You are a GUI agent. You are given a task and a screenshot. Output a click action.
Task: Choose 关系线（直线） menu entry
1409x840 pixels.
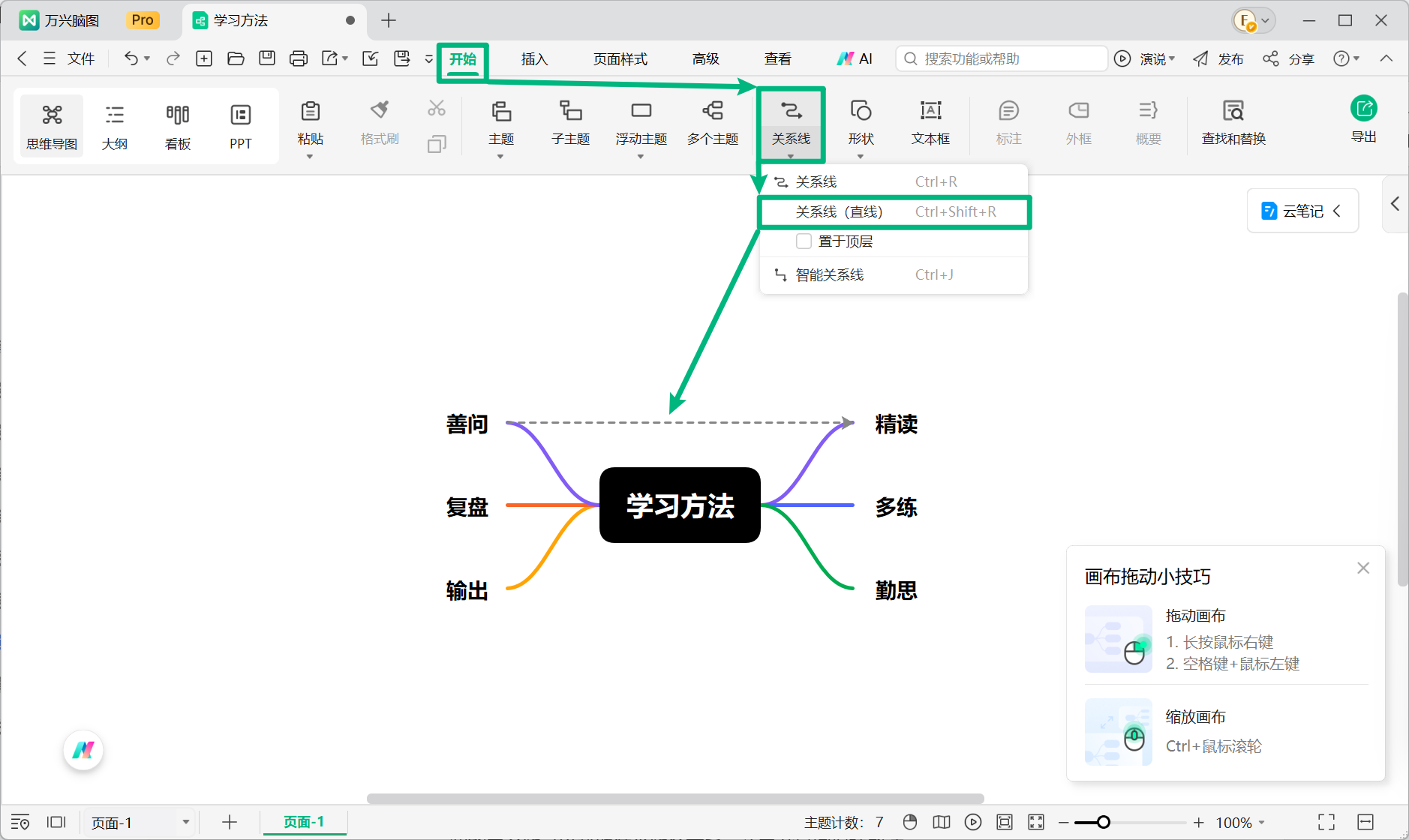click(894, 212)
